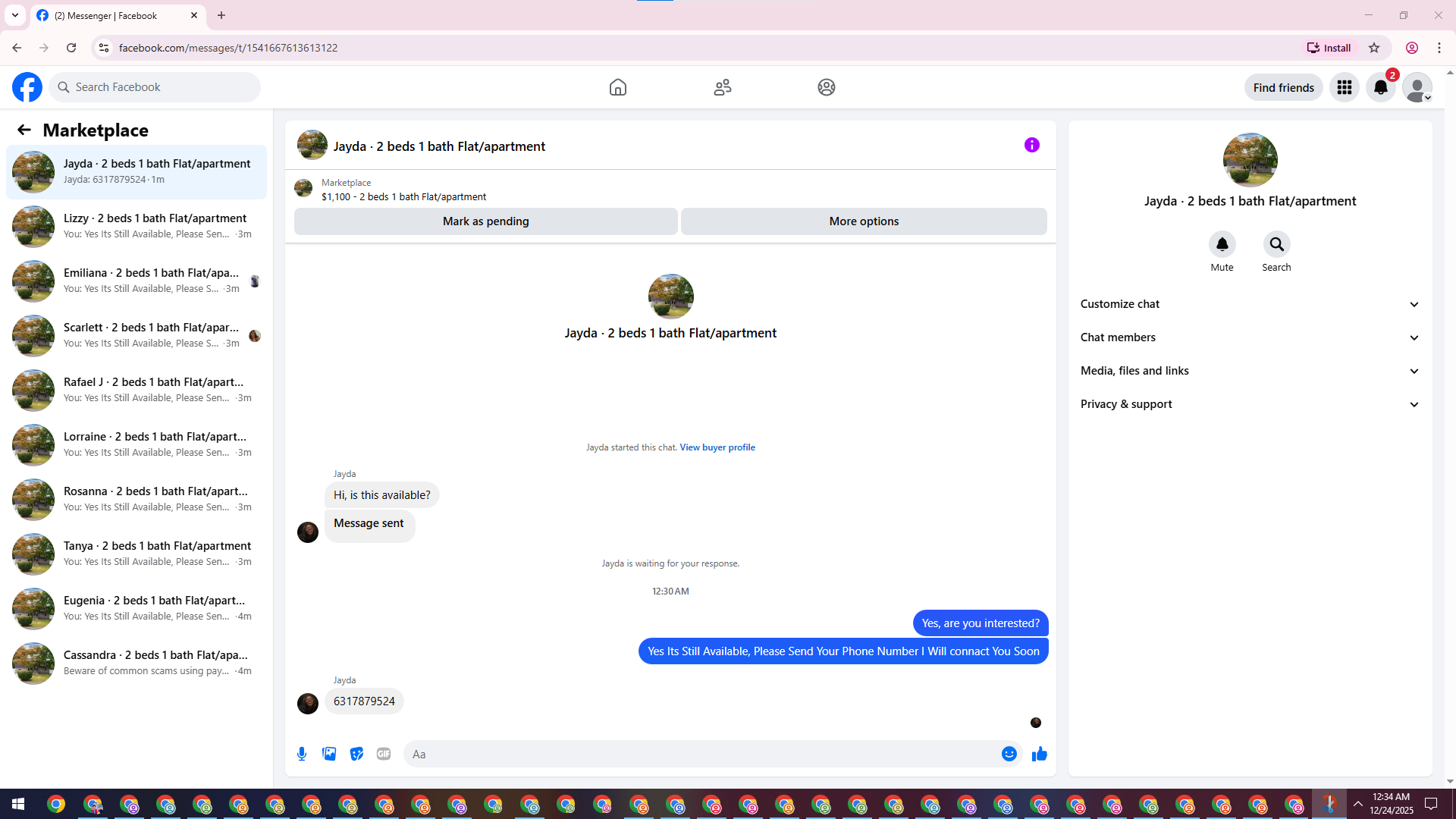Expand the Media, files and links section
The height and width of the screenshot is (819, 1456).
[x=1250, y=371]
